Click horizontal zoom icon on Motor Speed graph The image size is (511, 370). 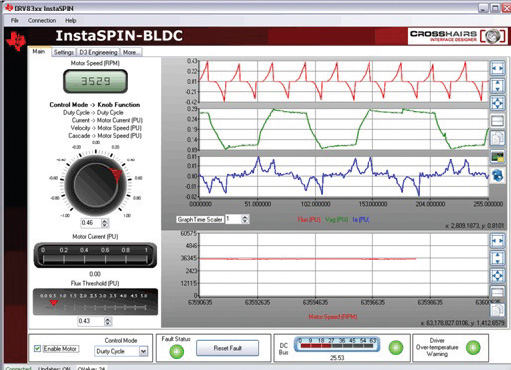tap(497, 241)
